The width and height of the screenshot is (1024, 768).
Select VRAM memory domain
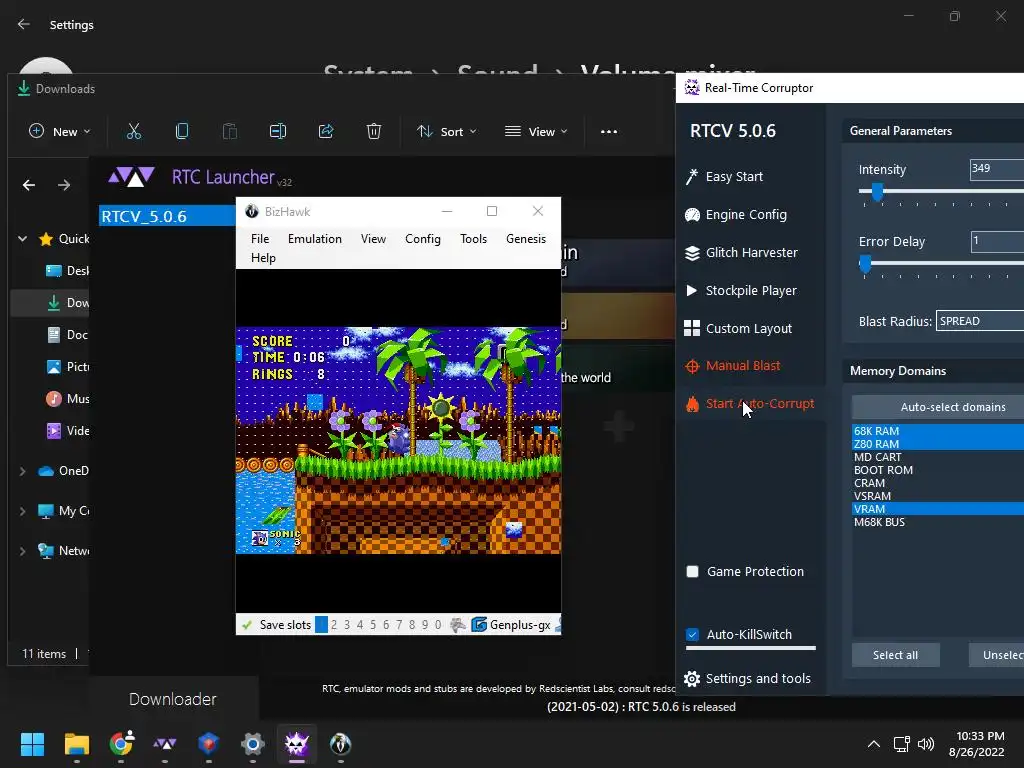[938, 509]
